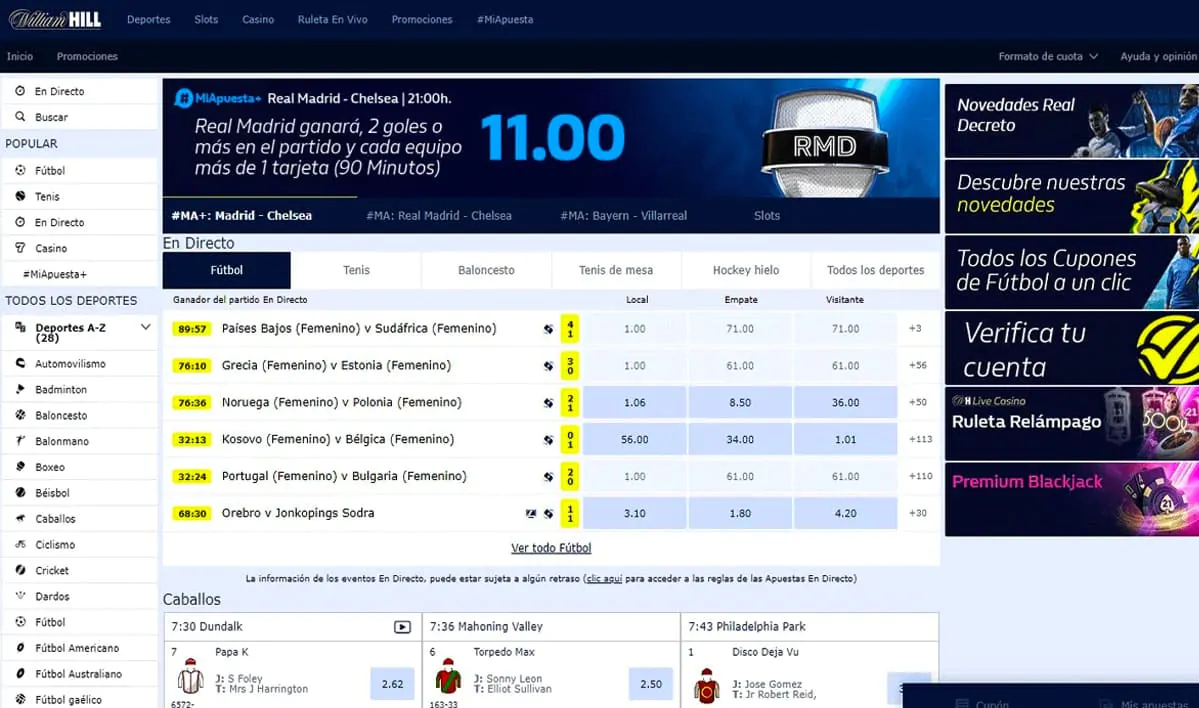Click the Baloncesto sidebar icon

(21, 415)
